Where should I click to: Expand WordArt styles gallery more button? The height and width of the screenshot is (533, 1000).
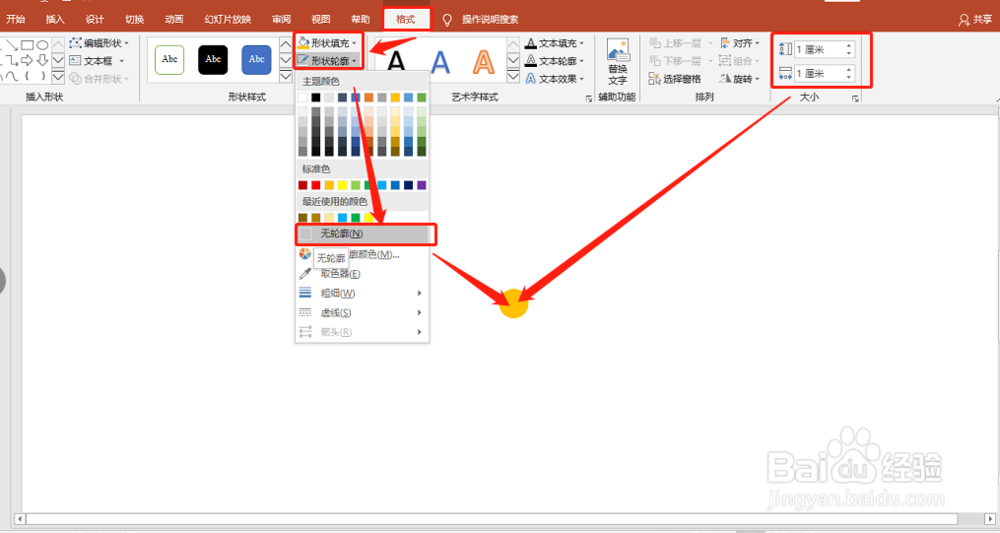coord(513,77)
